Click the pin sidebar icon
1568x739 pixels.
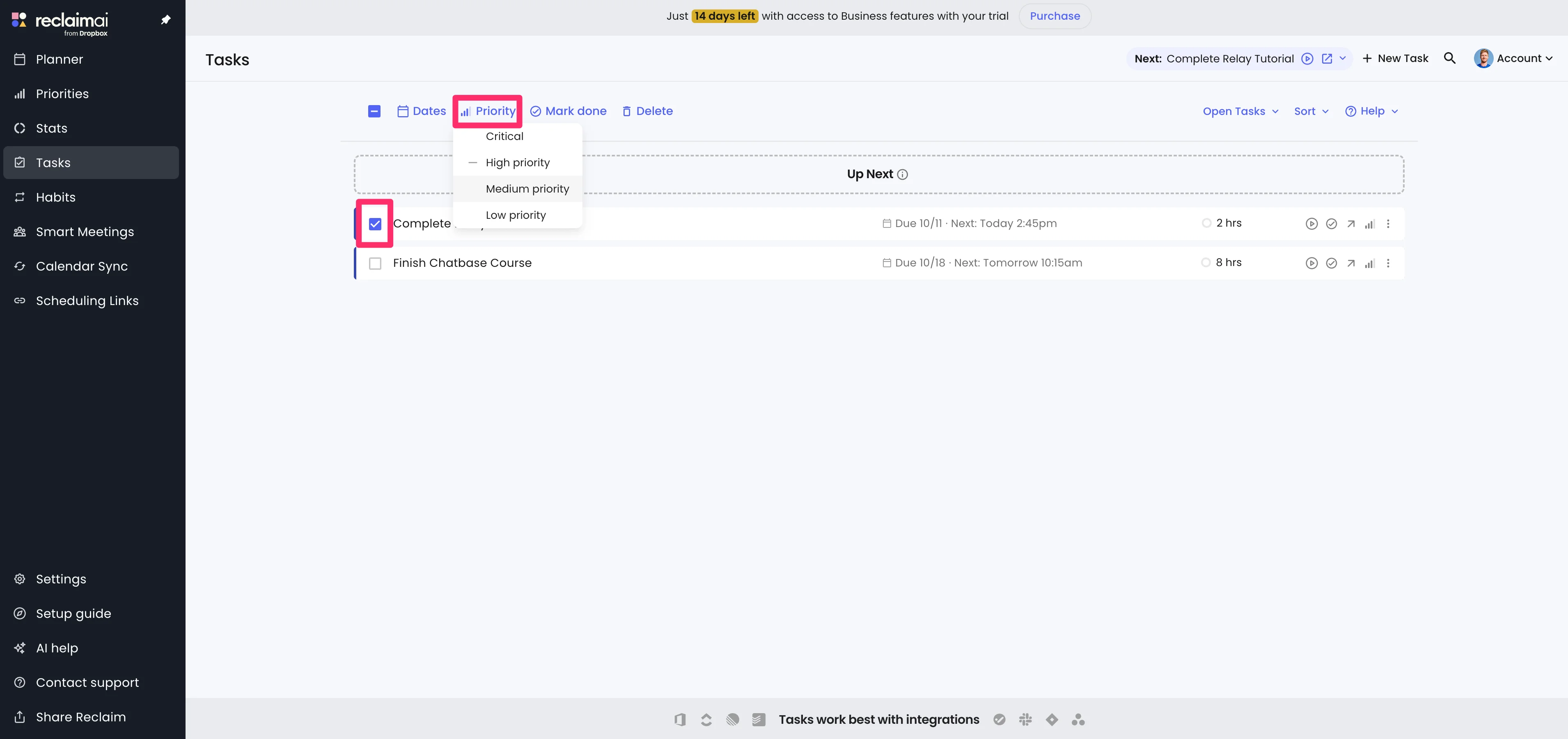point(165,20)
